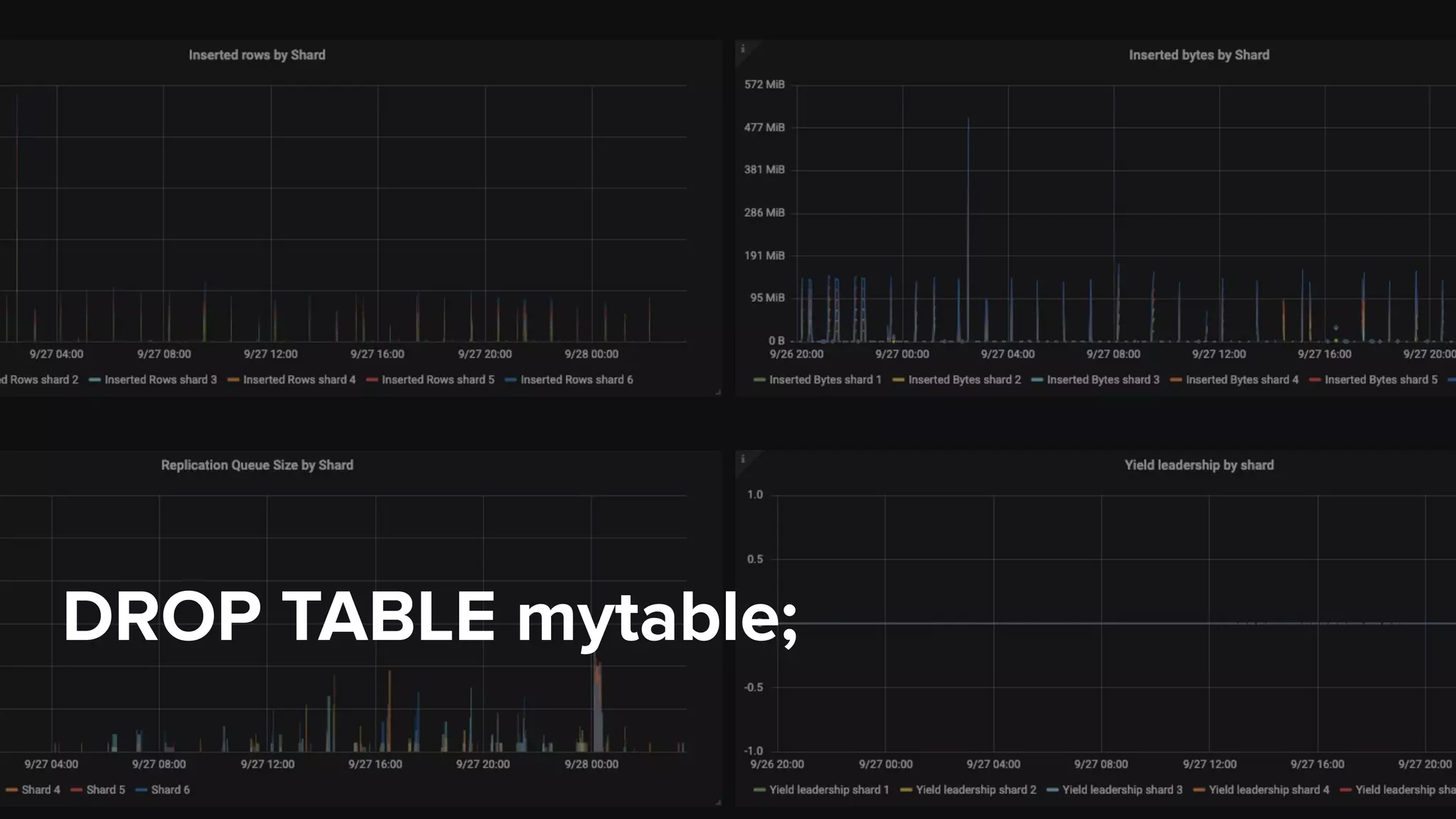Click the 191 MiB axis label
The height and width of the screenshot is (819, 1456).
coord(764,255)
